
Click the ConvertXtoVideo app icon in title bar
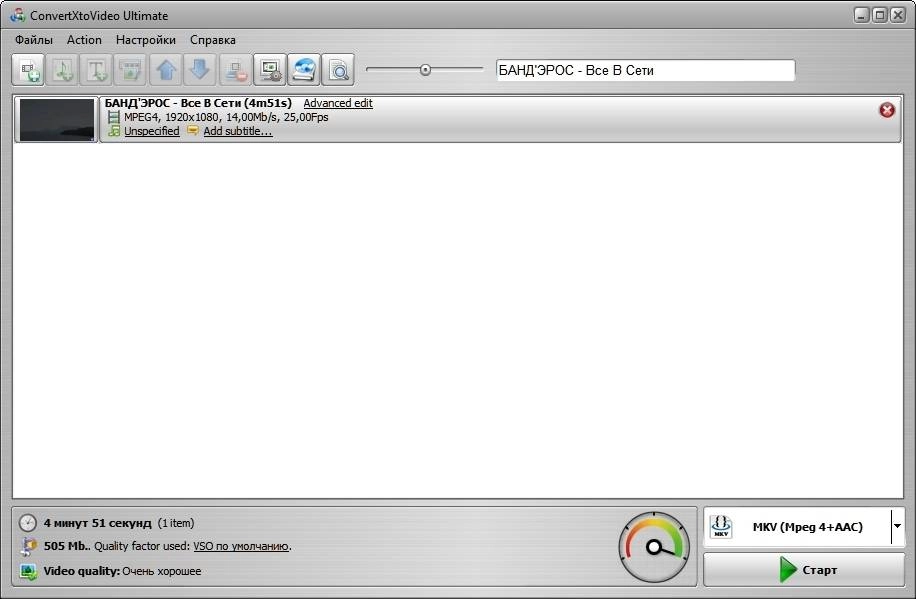pos(18,15)
